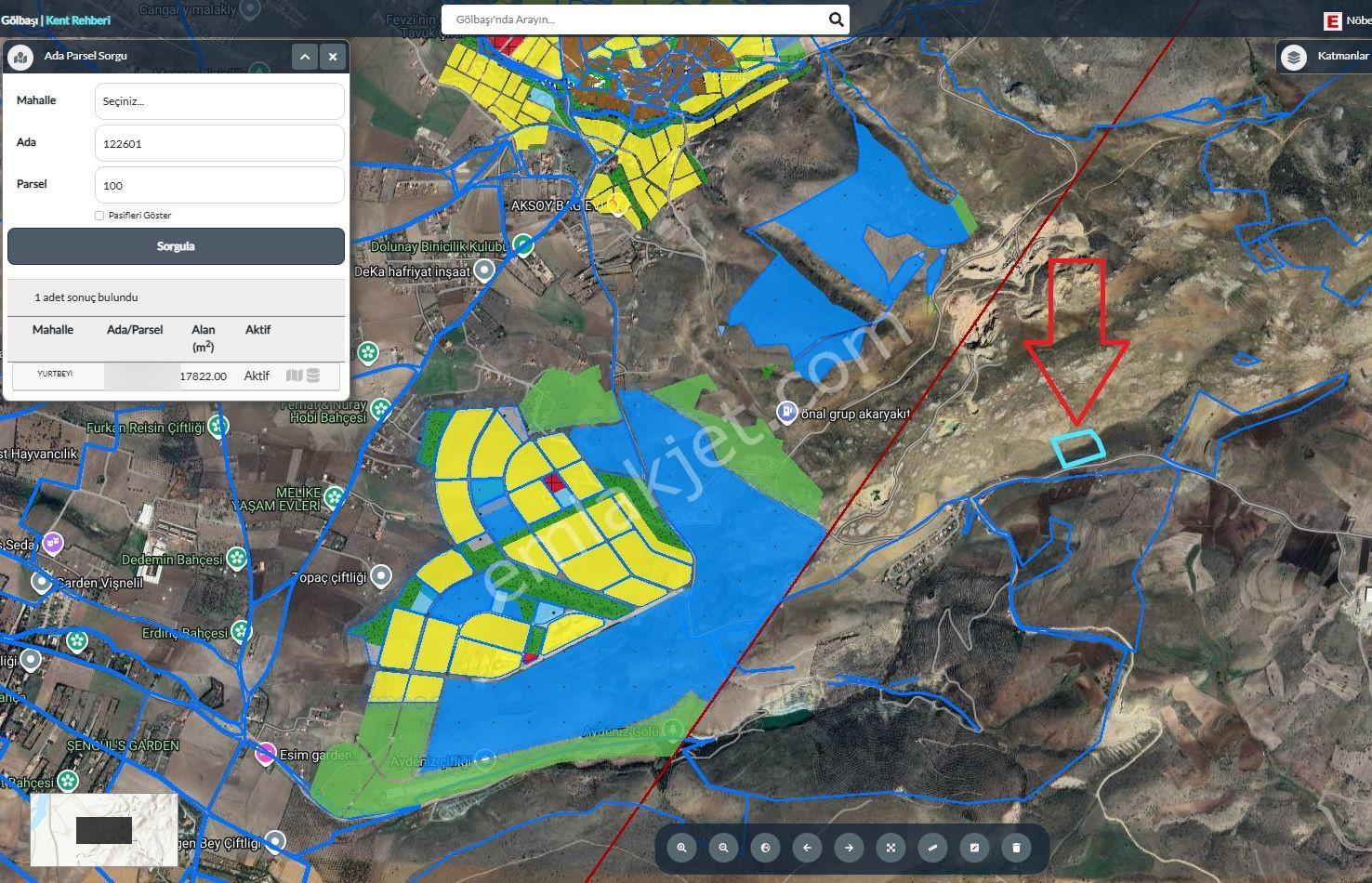Show the full extent globe view
The height and width of the screenshot is (883, 1372).
click(x=765, y=847)
